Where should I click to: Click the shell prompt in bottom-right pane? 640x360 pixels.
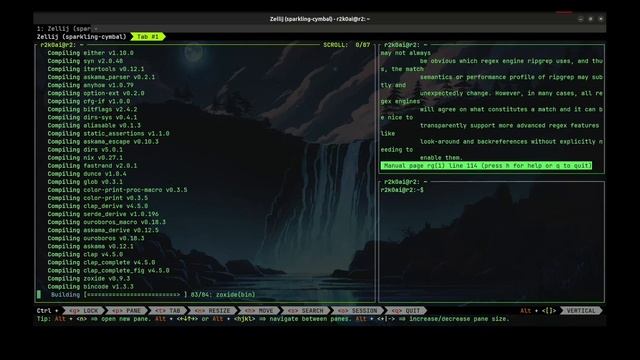click(402, 190)
